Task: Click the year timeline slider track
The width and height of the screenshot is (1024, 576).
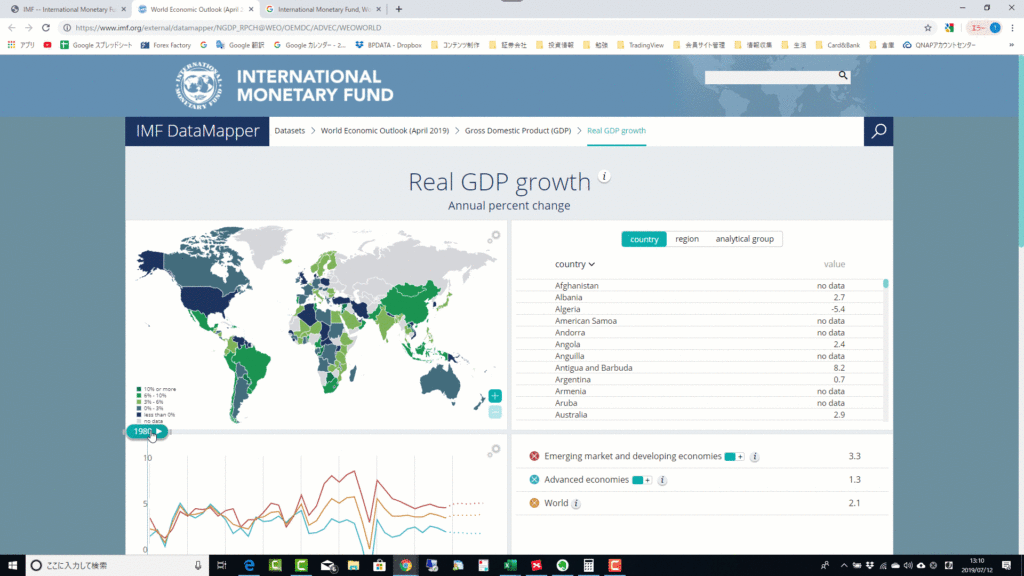Action: click(x=316, y=432)
